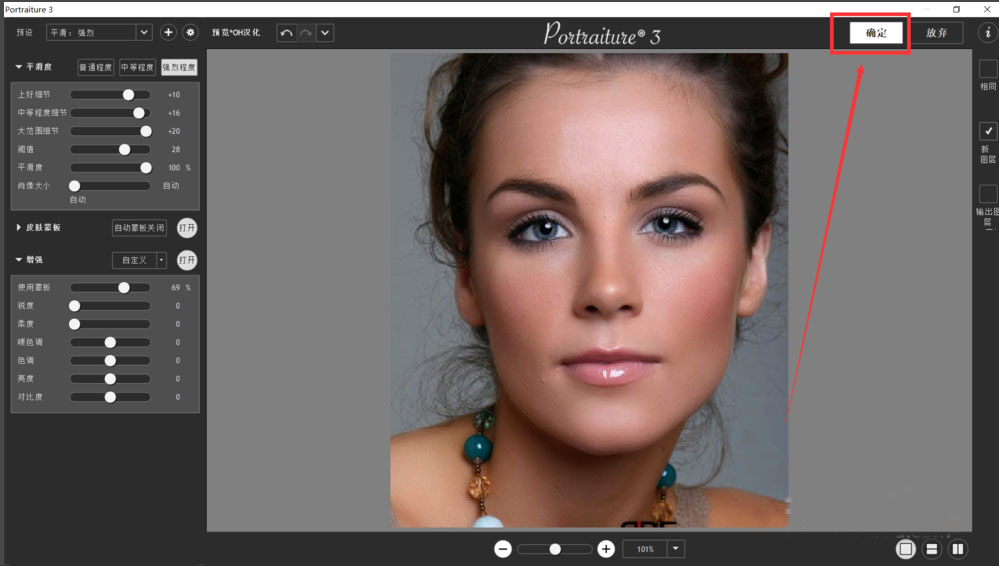Check the 相同 checkbox
This screenshot has width=999, height=566.
pos(987,69)
